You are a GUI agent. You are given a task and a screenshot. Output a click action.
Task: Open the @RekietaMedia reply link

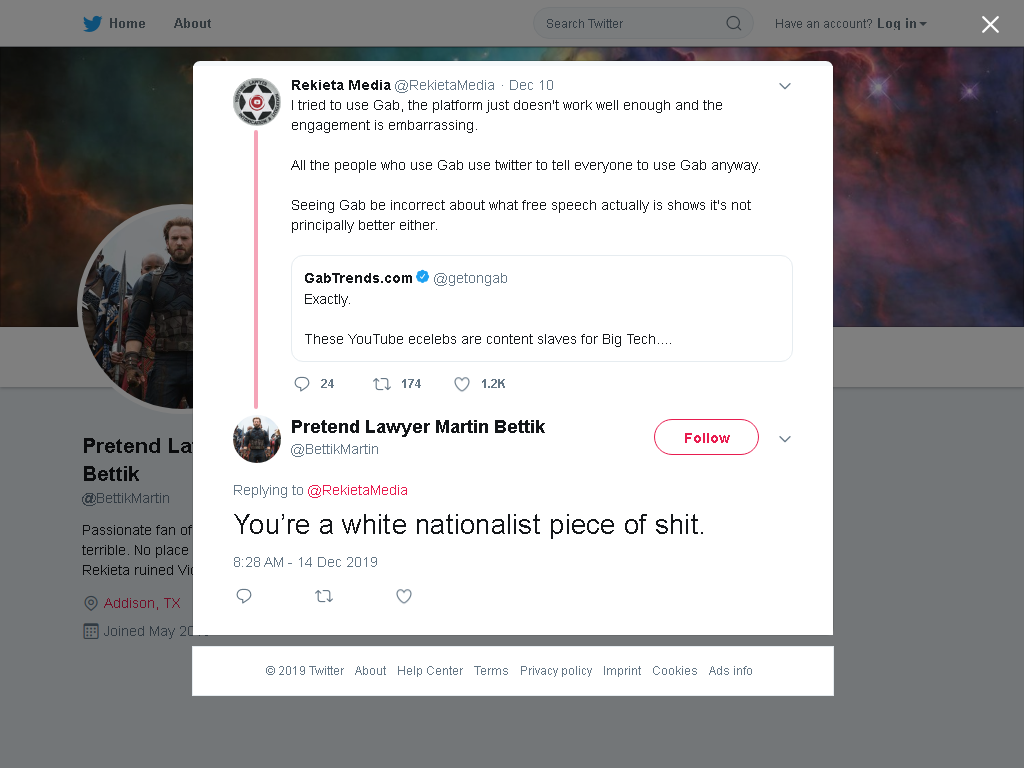(x=357, y=490)
